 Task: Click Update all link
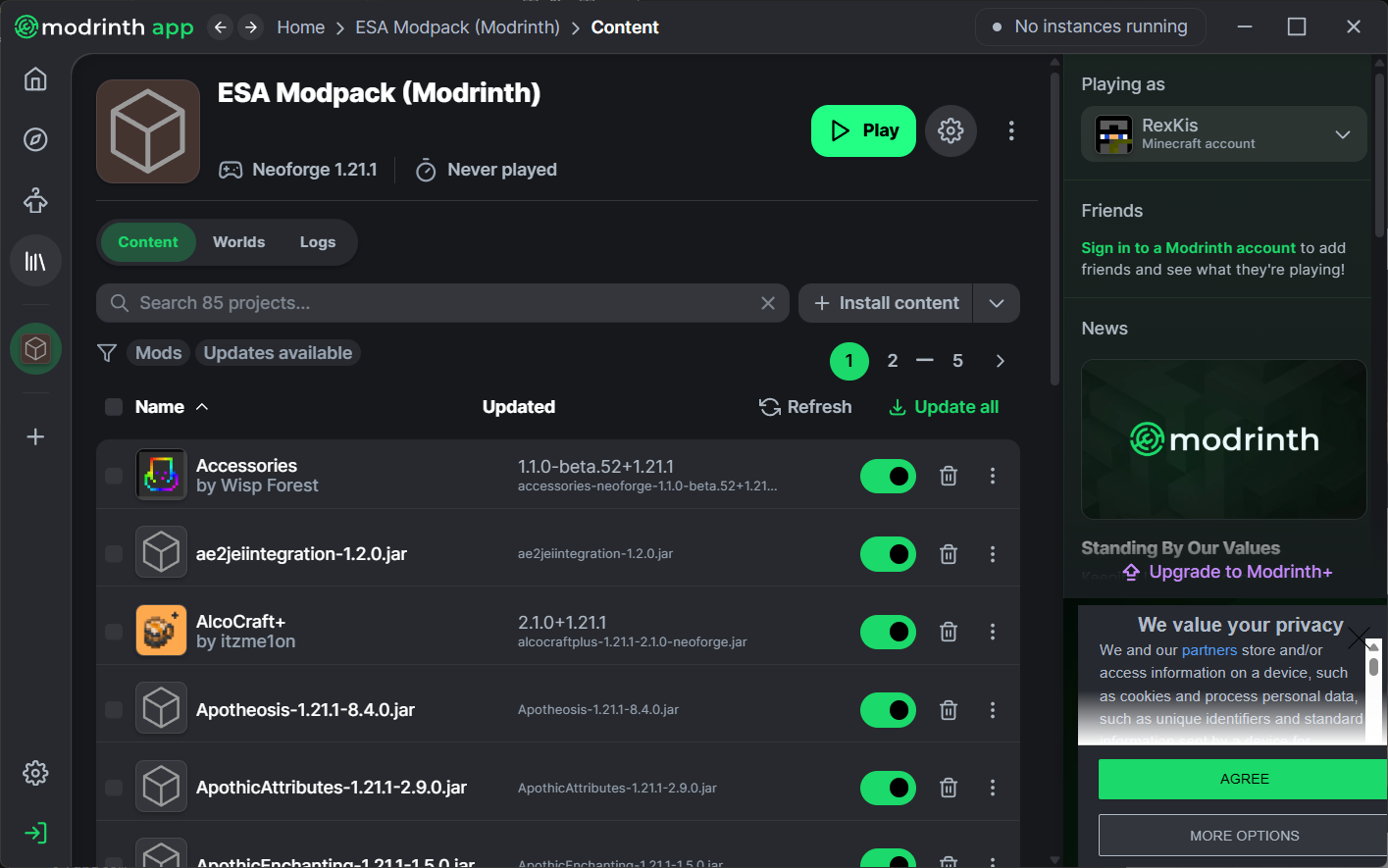[944, 407]
